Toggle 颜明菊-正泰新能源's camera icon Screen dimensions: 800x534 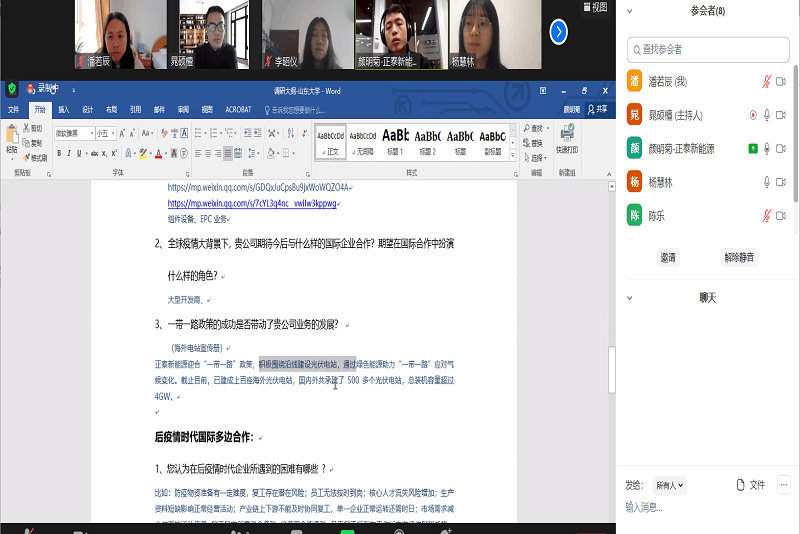click(781, 149)
